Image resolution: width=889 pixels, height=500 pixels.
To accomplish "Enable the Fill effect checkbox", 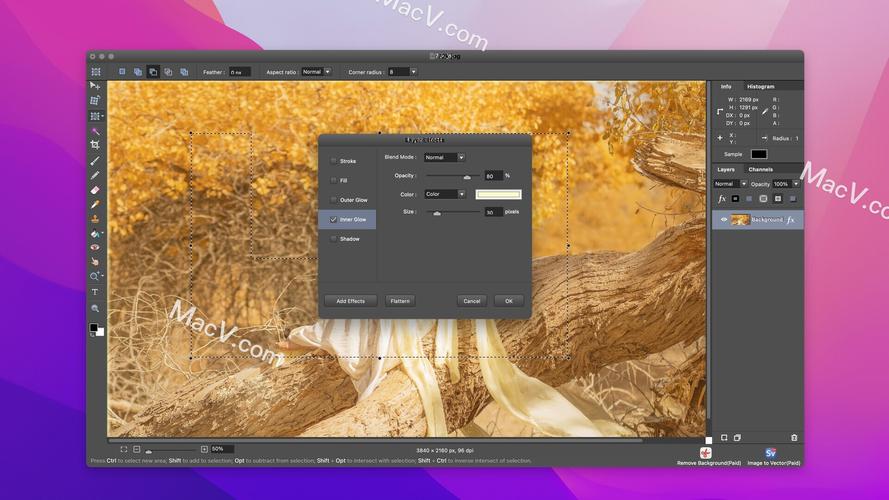I will 333,180.
